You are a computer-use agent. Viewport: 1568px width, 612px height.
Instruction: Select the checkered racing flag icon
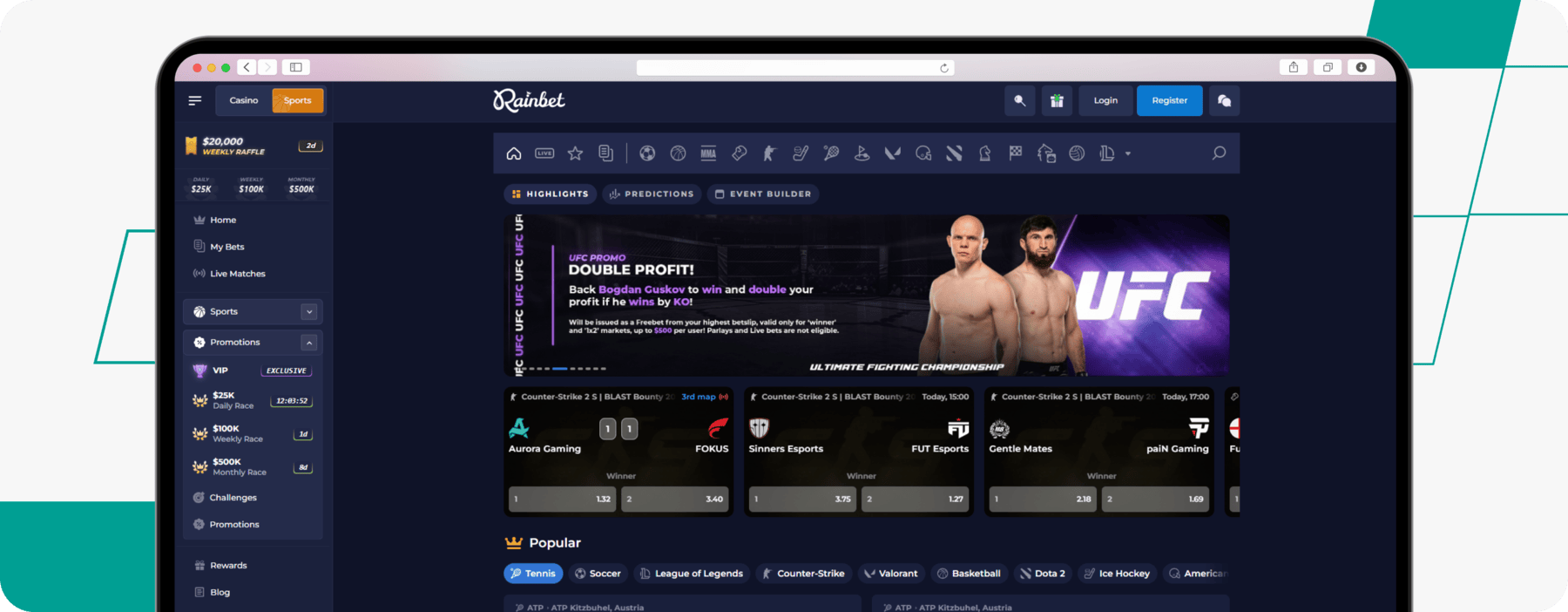point(1015,153)
